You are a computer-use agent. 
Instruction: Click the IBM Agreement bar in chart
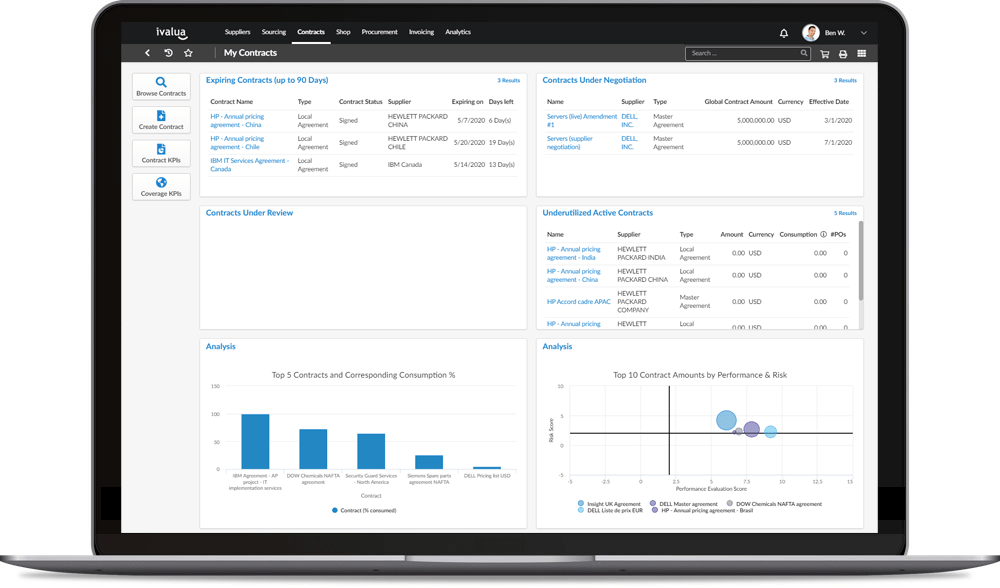pos(255,441)
